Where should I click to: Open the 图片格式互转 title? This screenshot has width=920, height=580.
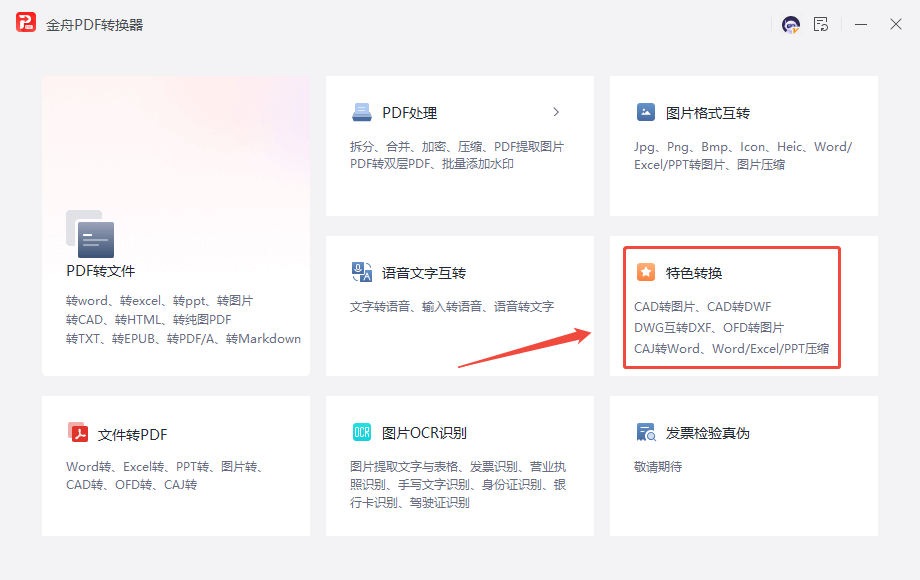(x=708, y=113)
